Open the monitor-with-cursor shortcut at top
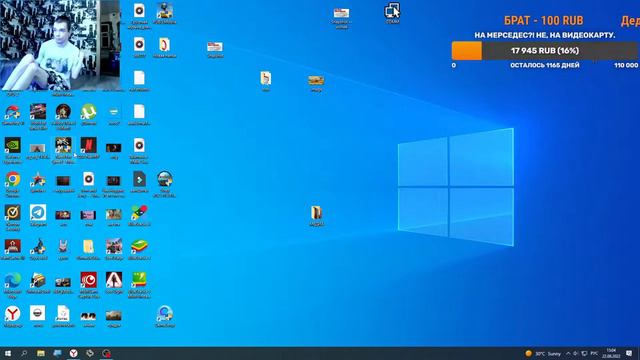Viewport: 640px width, 360px height. pyautogui.click(x=393, y=11)
